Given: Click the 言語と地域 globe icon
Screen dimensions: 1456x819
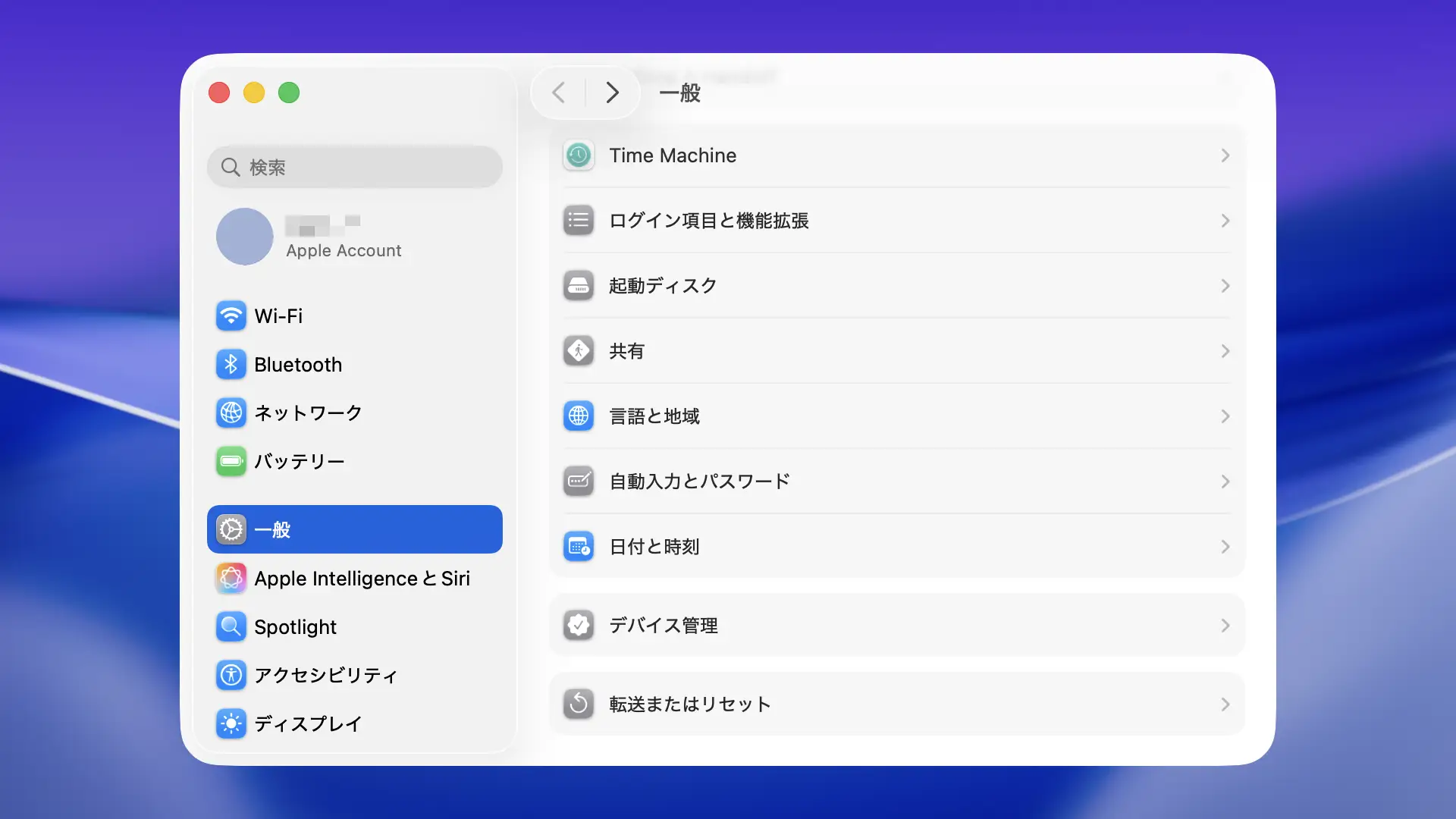Looking at the screenshot, I should pyautogui.click(x=579, y=416).
